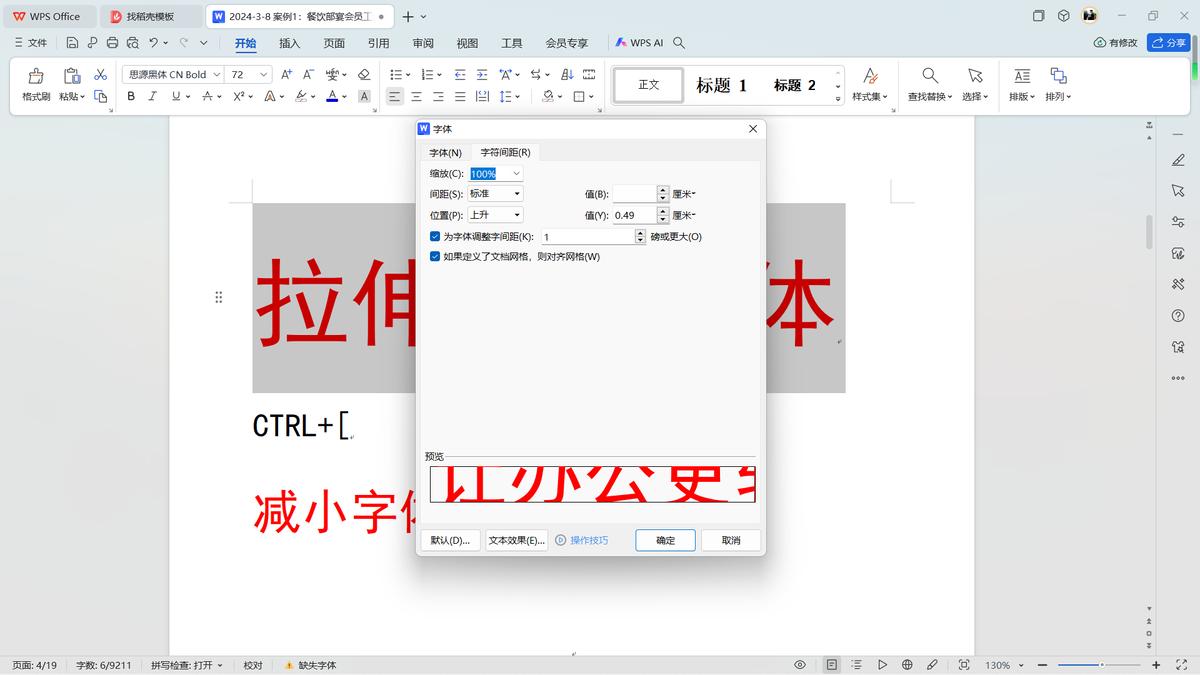Switch to the 字体(N) tab

pos(445,152)
